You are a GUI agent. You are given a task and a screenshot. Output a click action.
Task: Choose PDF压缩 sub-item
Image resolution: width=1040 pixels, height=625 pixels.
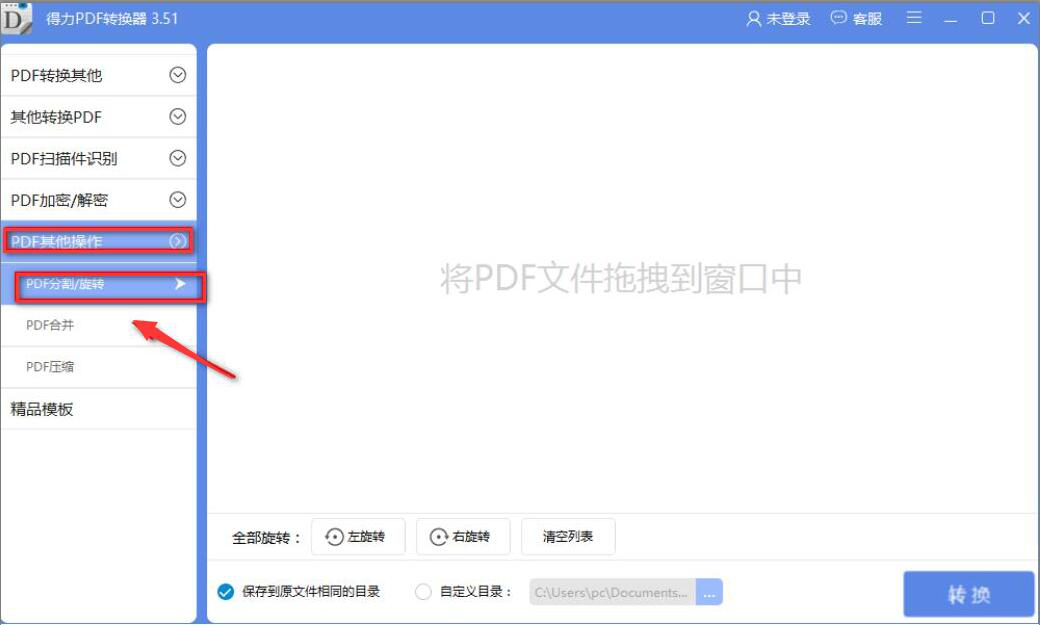pos(99,367)
